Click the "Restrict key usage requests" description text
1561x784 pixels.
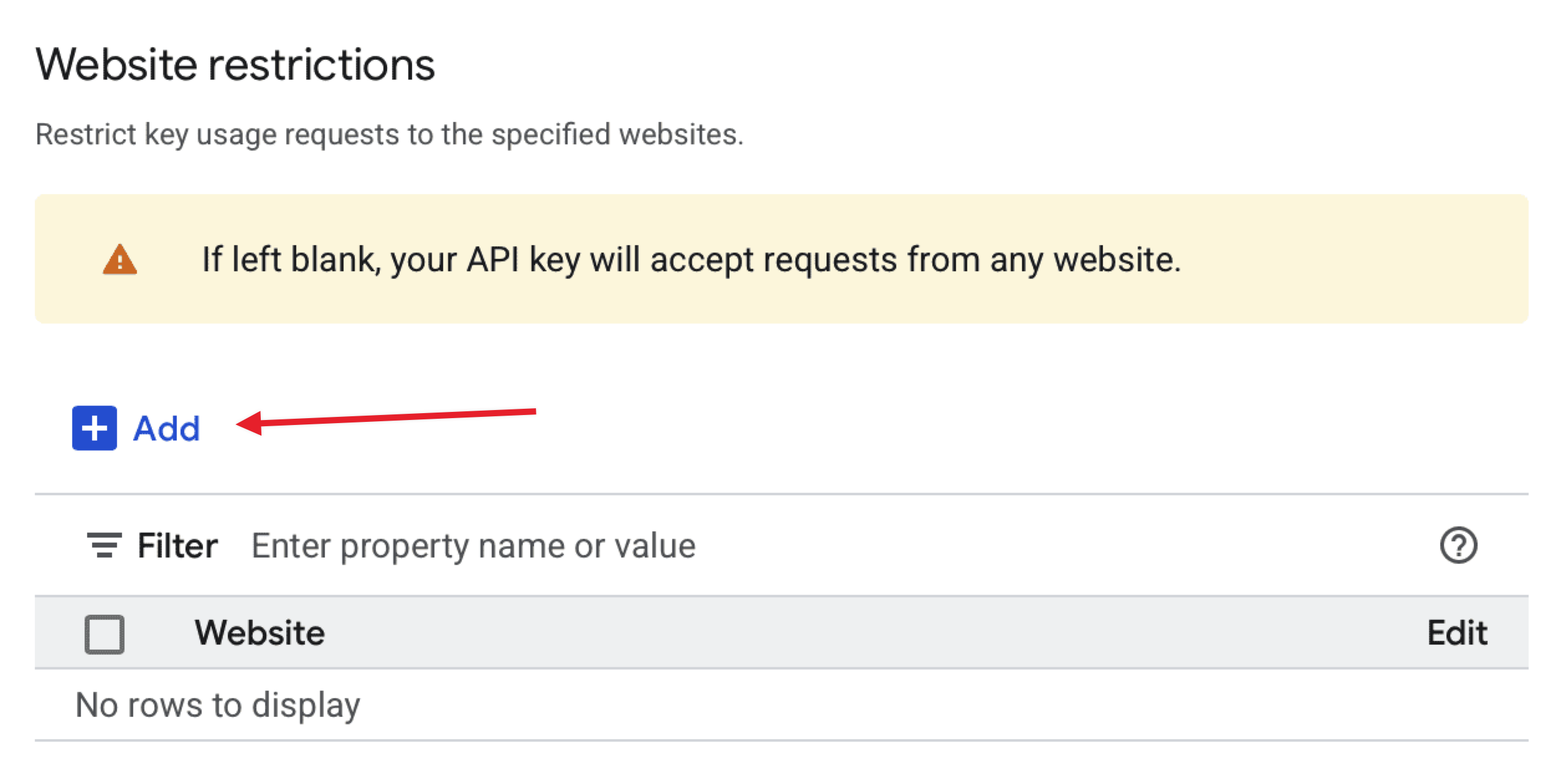pos(389,134)
